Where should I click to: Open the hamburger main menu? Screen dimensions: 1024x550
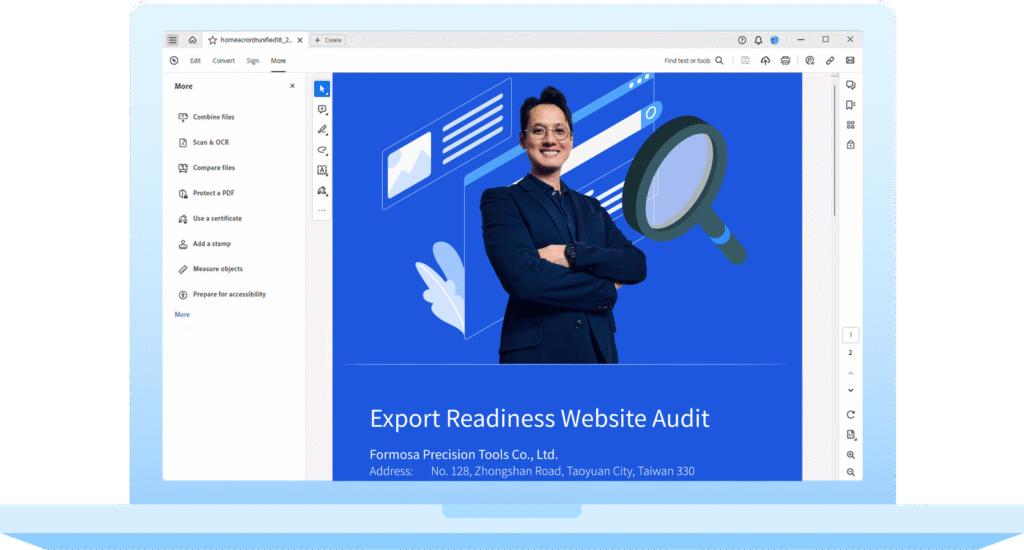pyautogui.click(x=173, y=40)
